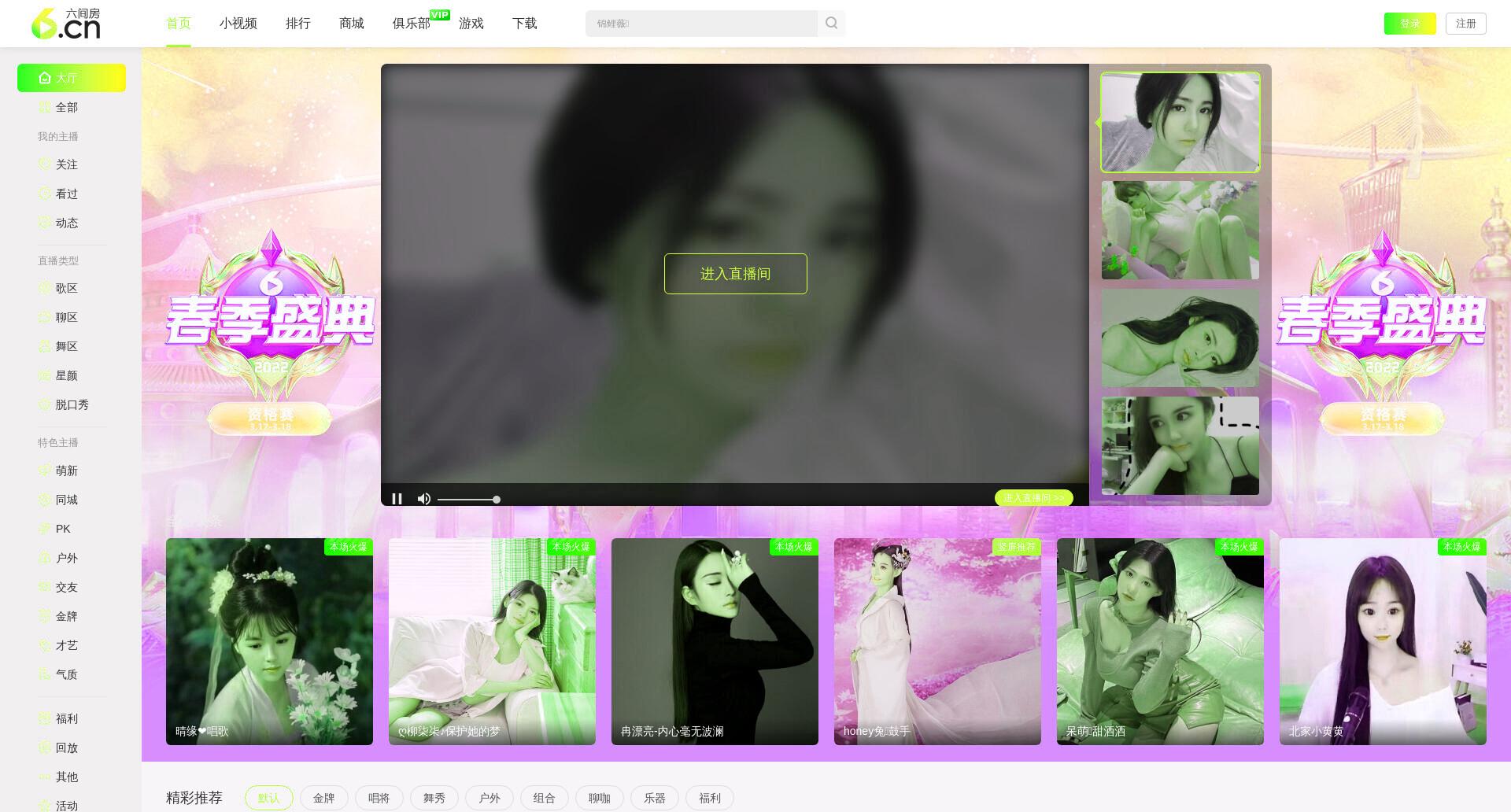The height and width of the screenshot is (812, 1511).
Task: Open 柳柒柒 保护她的梦 room card
Action: tap(492, 641)
